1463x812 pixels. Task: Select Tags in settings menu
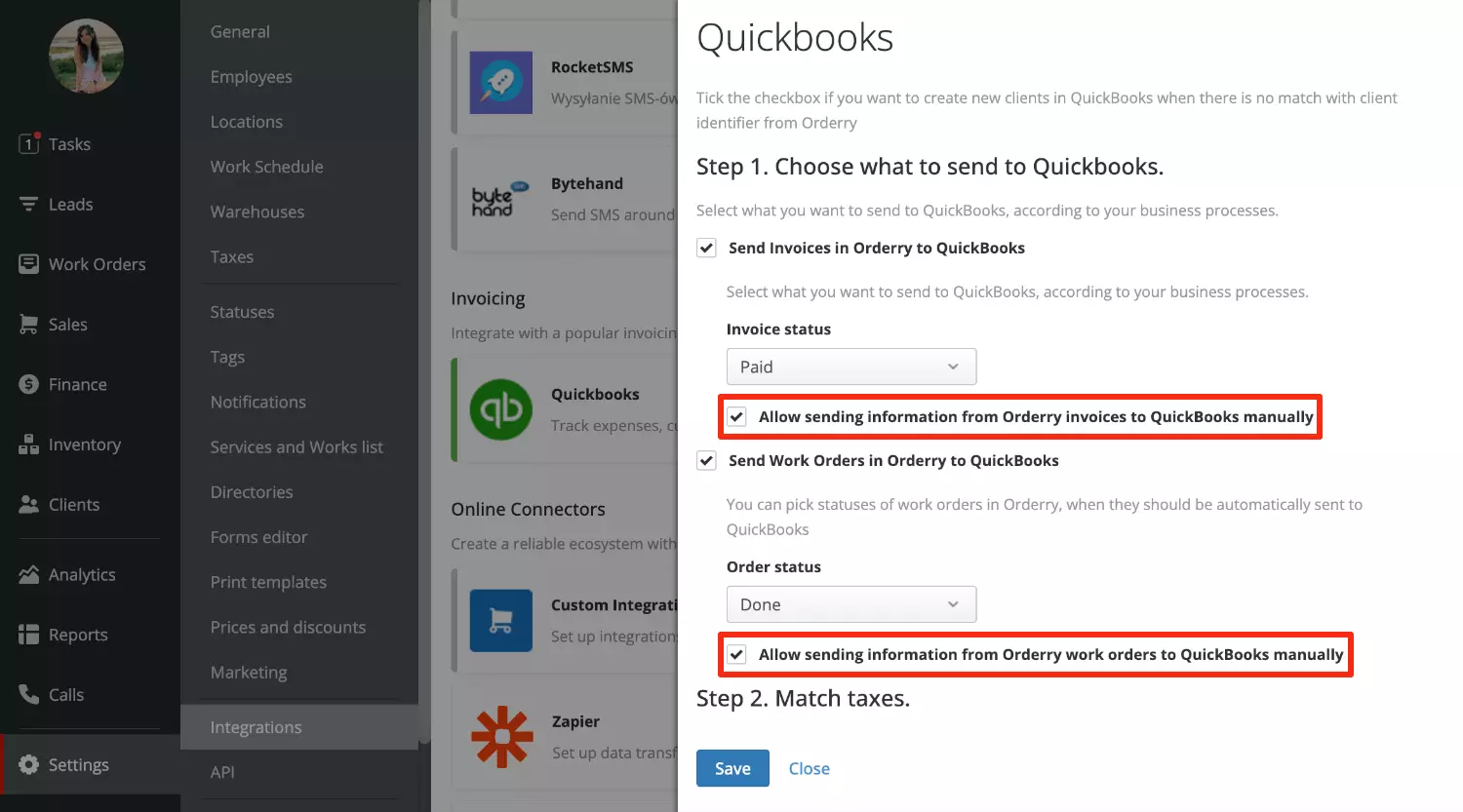click(227, 357)
